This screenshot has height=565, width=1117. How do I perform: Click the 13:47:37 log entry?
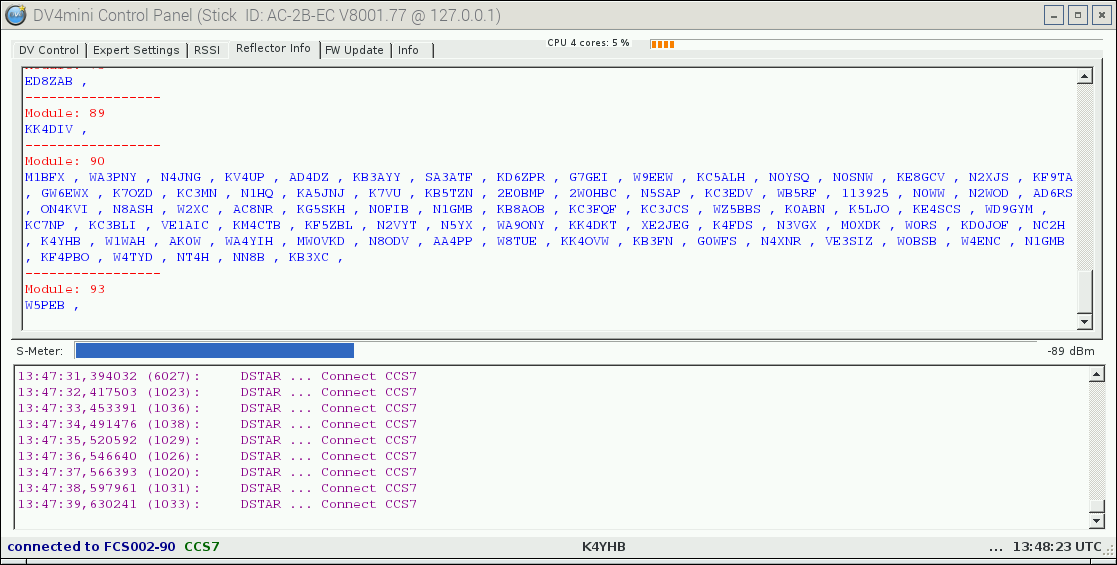point(217,472)
